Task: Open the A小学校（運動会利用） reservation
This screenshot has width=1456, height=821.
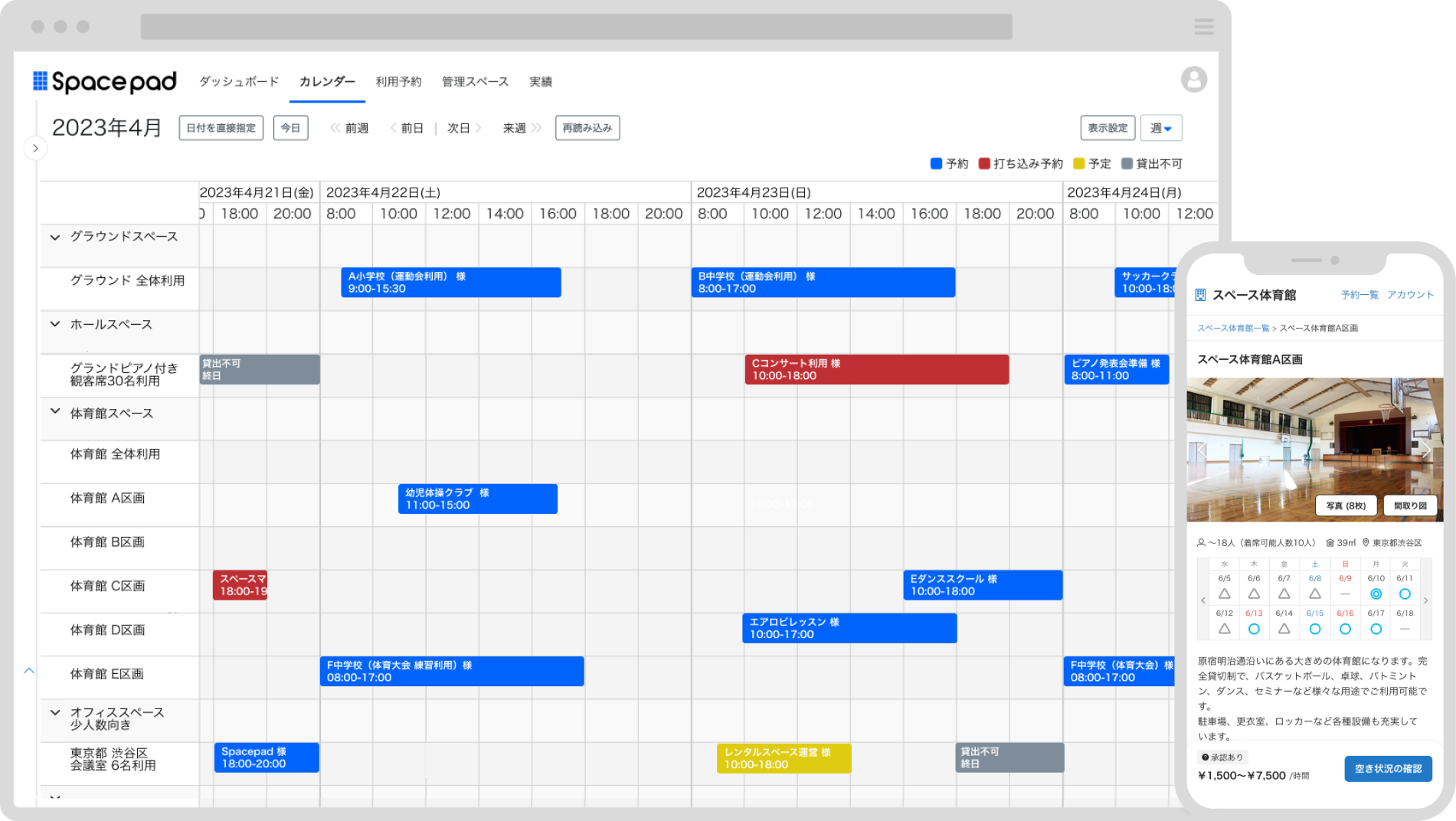Action: [451, 282]
